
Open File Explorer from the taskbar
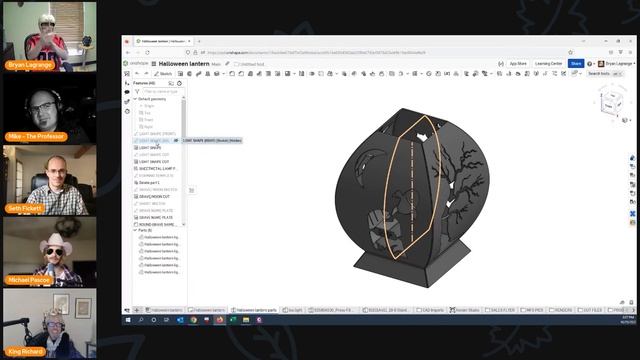(x=246, y=320)
